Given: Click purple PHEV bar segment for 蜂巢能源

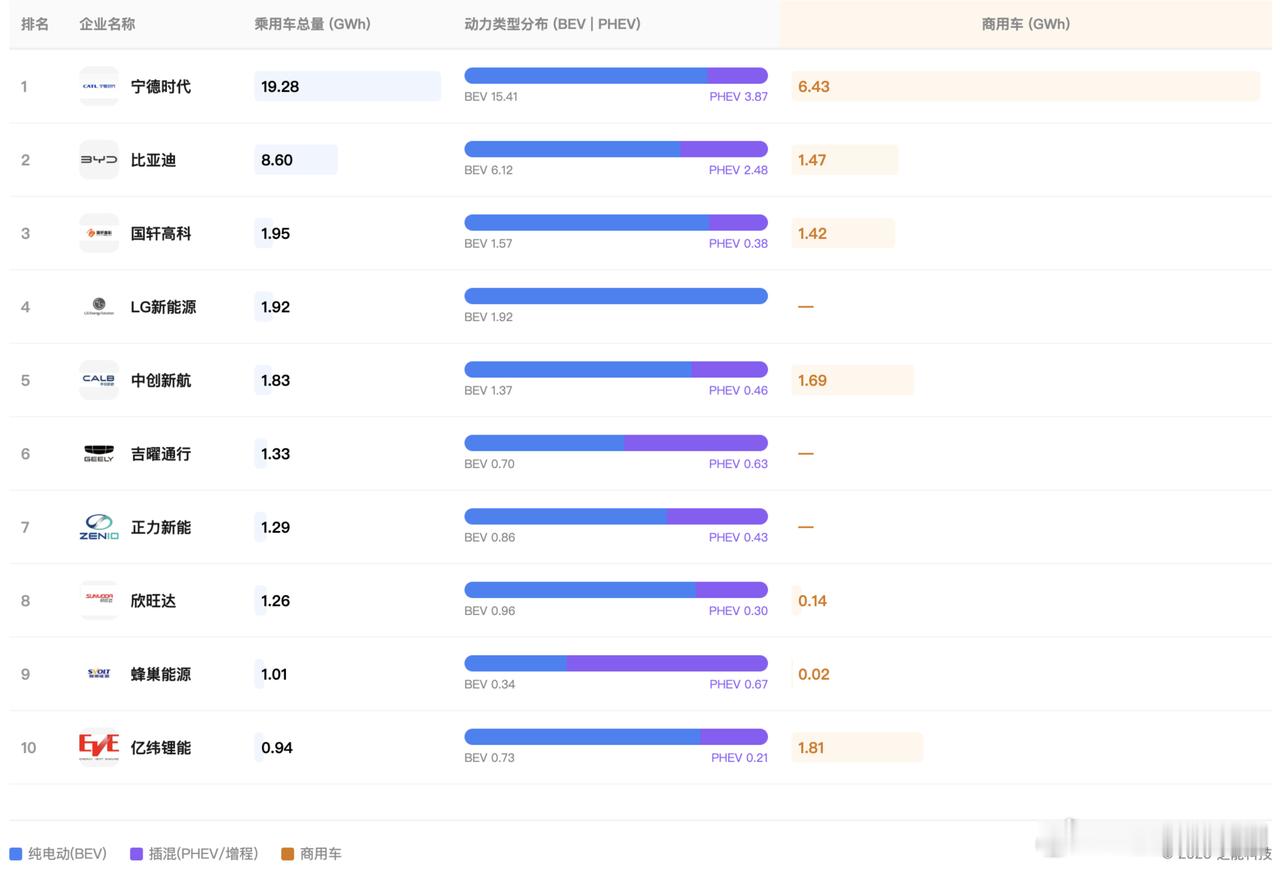Looking at the screenshot, I should click(x=667, y=663).
